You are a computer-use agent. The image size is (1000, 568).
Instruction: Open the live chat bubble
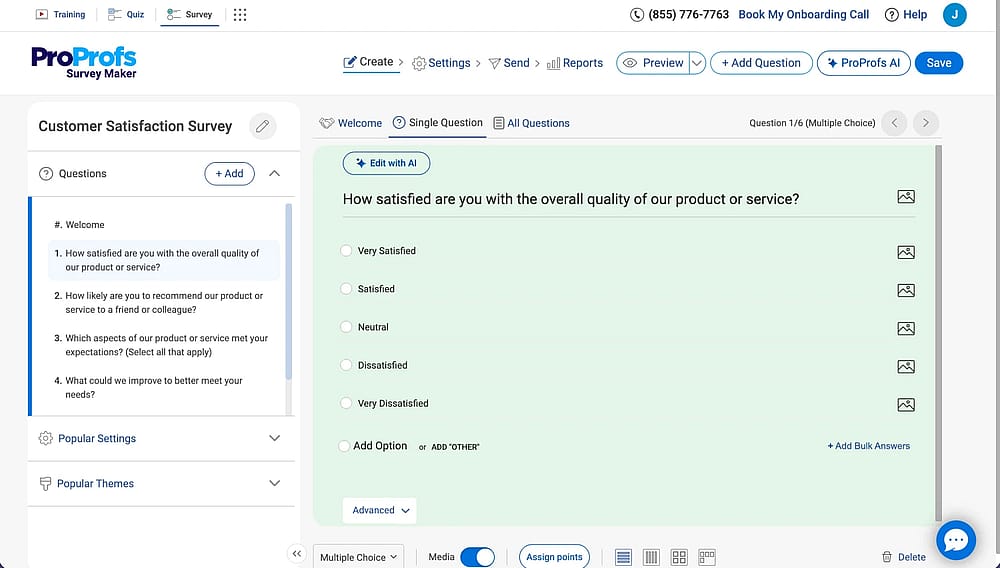pyautogui.click(x=955, y=540)
